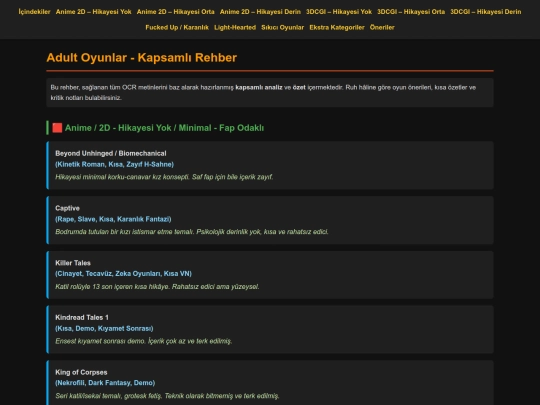
Task: Go to Öneriler section
Action: [382, 28]
